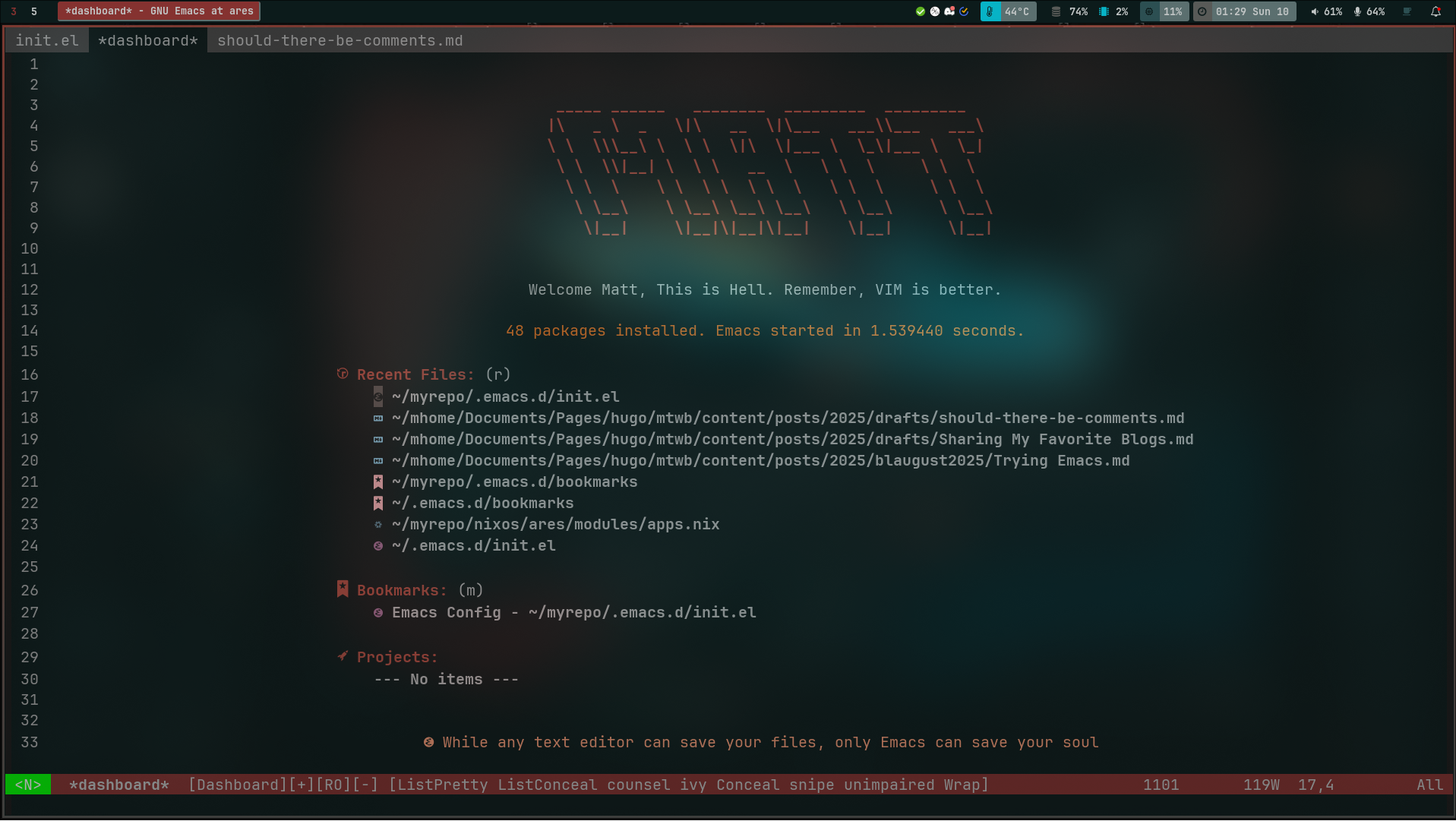Click the Projects rocket icon
The width and height of the screenshot is (1456, 821).
[343, 656]
